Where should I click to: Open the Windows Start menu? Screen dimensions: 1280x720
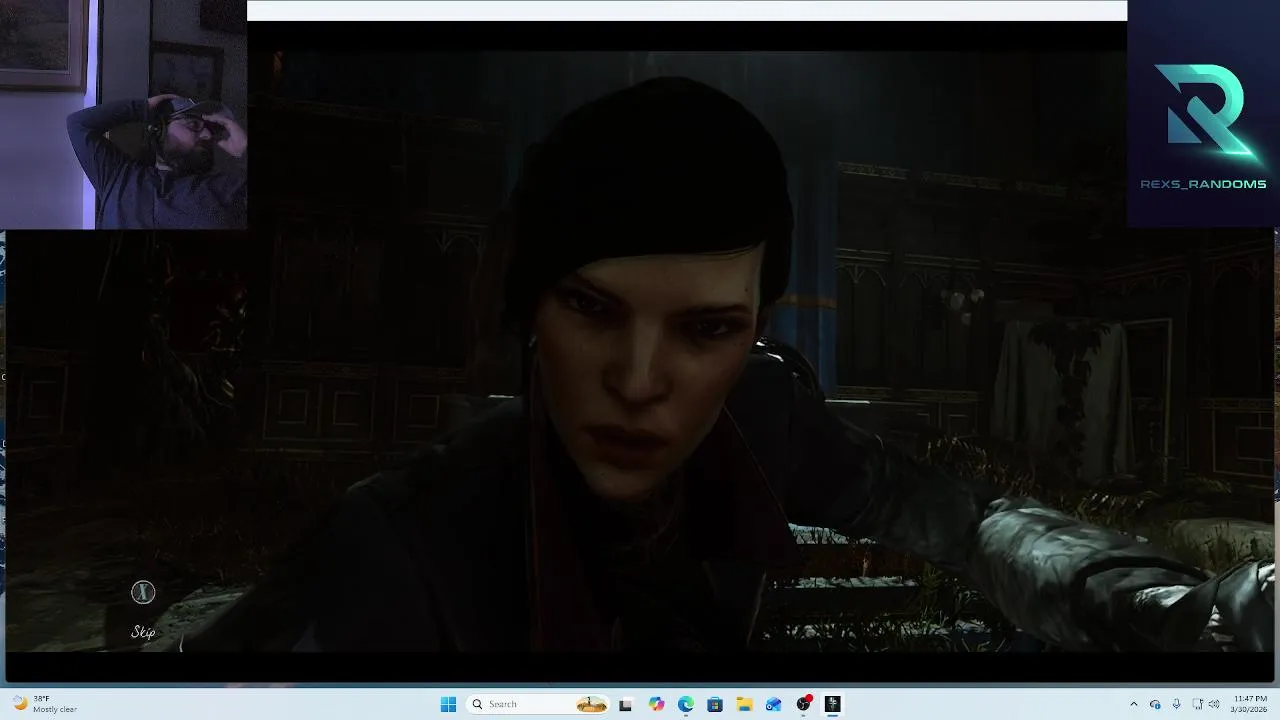[448, 704]
